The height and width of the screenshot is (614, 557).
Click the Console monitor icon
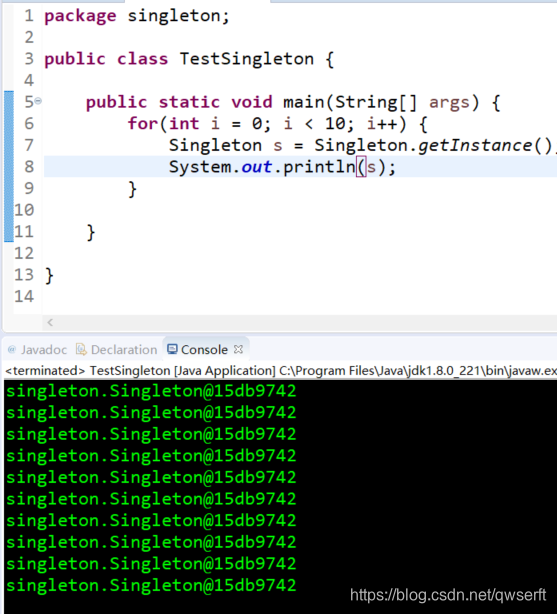(x=172, y=349)
